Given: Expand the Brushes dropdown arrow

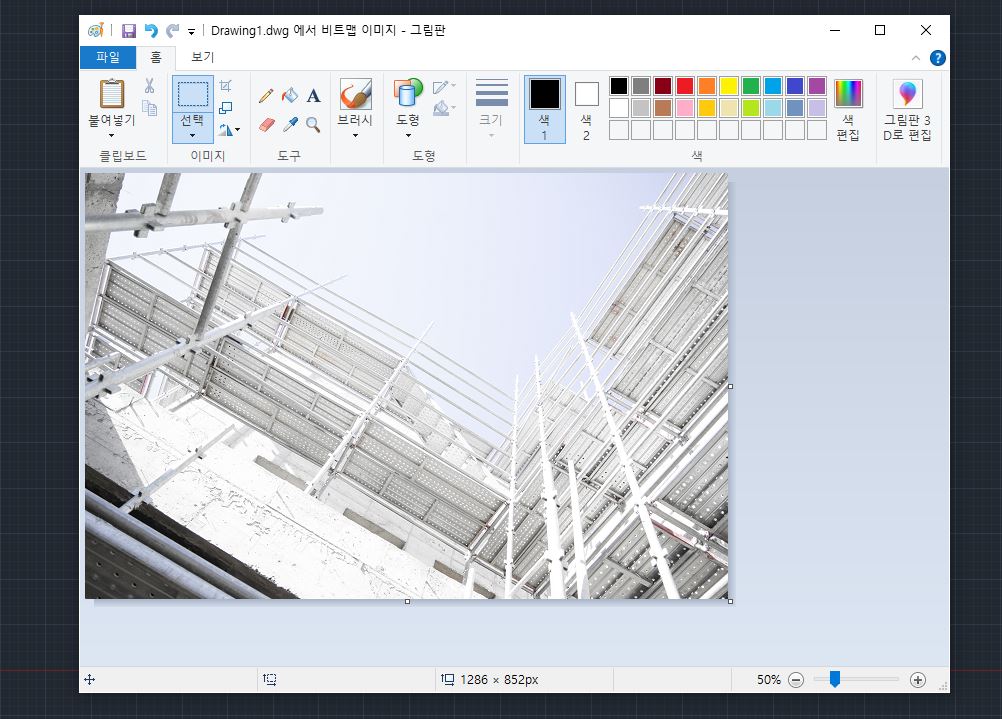Looking at the screenshot, I should click(x=355, y=135).
